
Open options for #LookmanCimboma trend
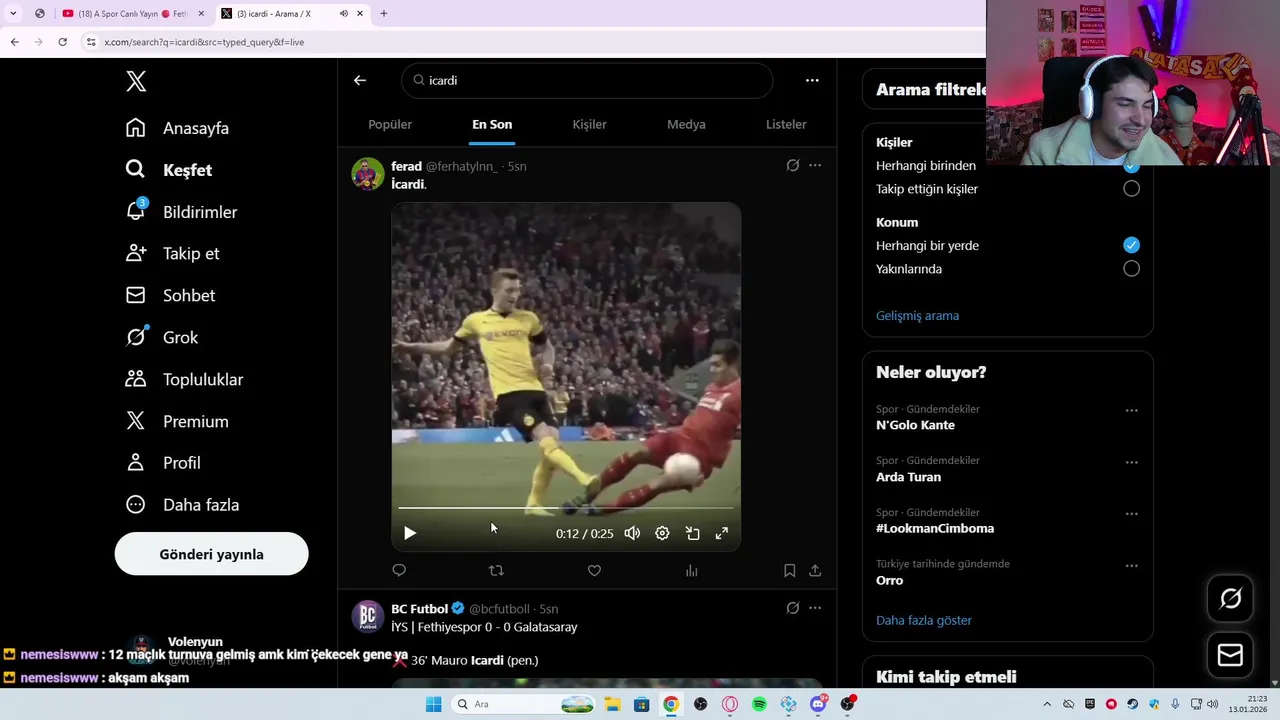[1131, 513]
